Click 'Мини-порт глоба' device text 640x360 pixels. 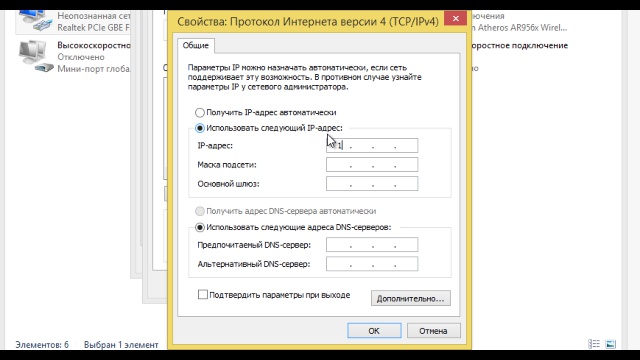94,69
